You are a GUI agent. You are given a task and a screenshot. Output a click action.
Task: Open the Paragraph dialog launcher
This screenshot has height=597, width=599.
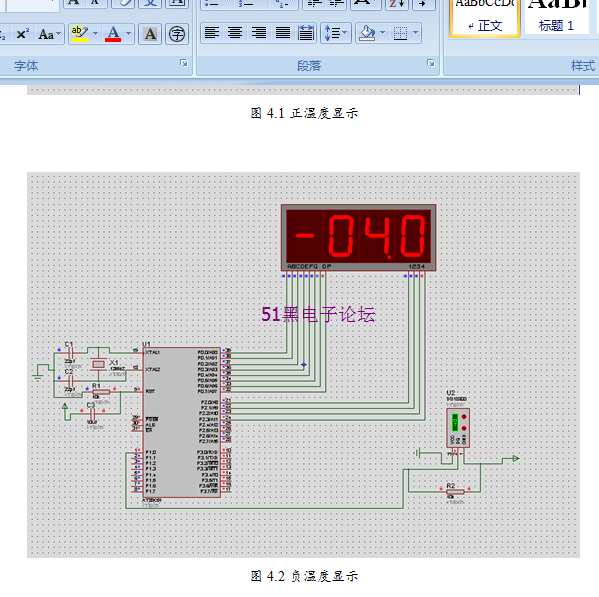click(431, 63)
